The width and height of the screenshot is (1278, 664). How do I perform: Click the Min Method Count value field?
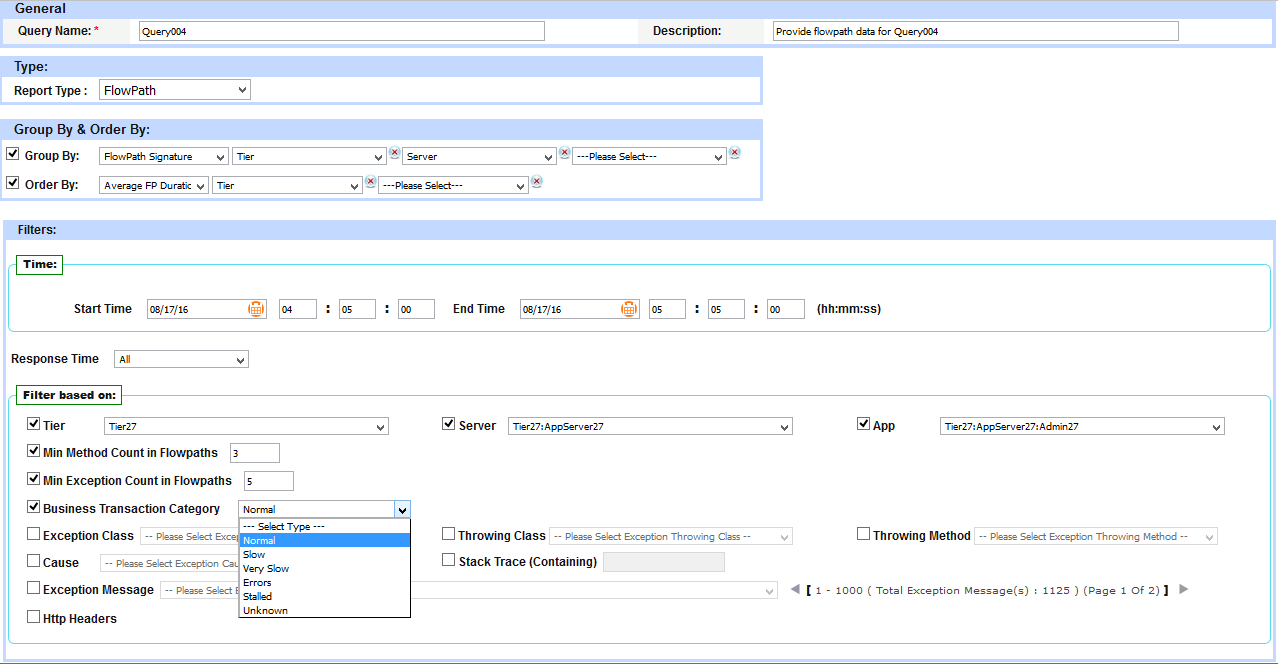(x=253, y=453)
